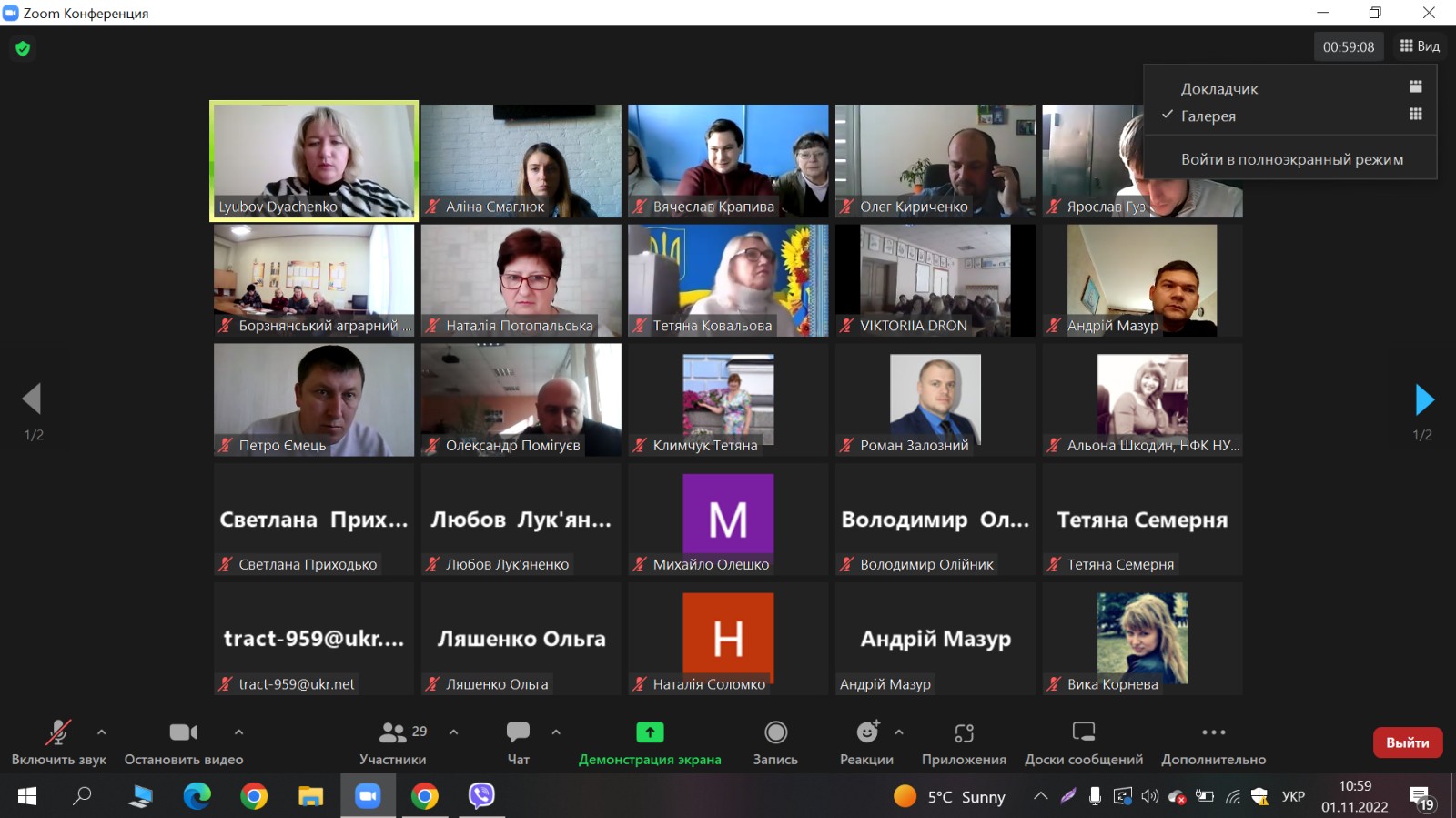Select Петро Ємець video tile

[x=314, y=399]
